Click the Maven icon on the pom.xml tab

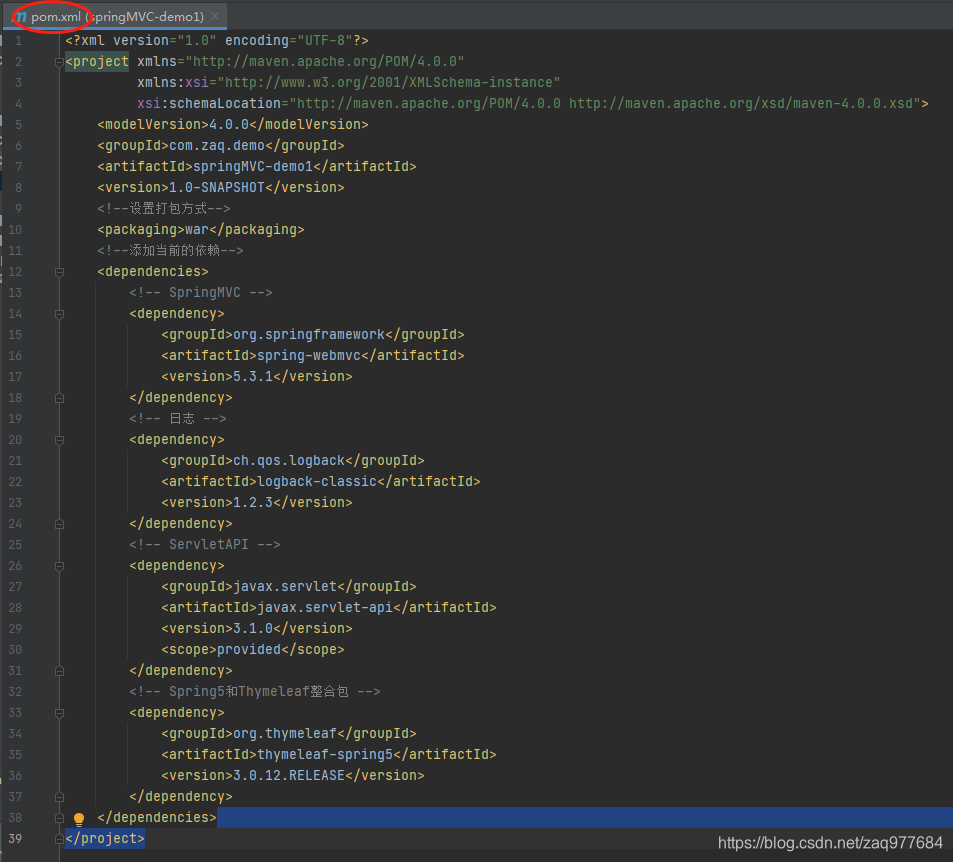pos(18,16)
